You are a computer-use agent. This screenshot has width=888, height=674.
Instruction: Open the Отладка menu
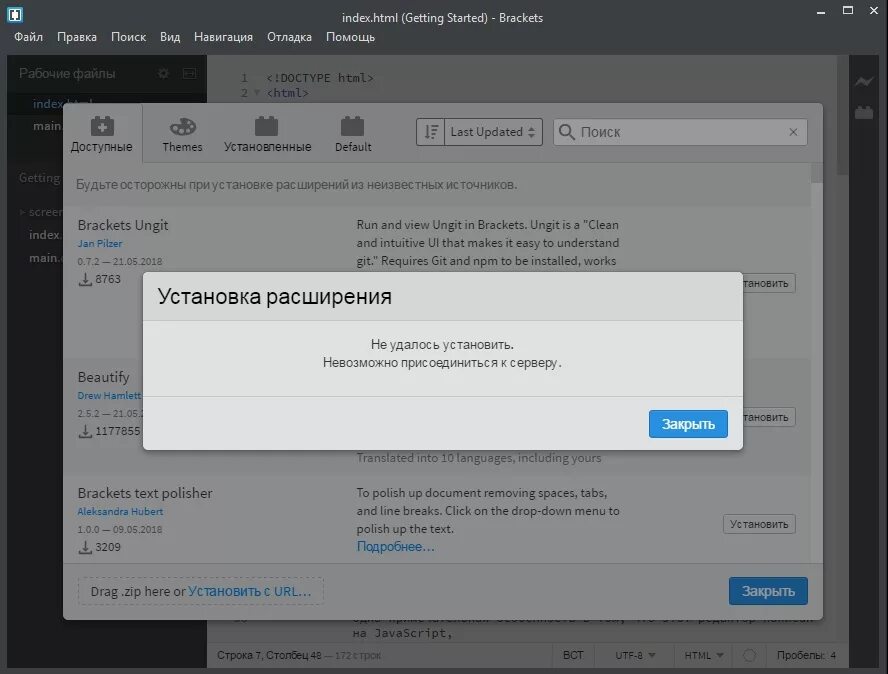tap(289, 37)
